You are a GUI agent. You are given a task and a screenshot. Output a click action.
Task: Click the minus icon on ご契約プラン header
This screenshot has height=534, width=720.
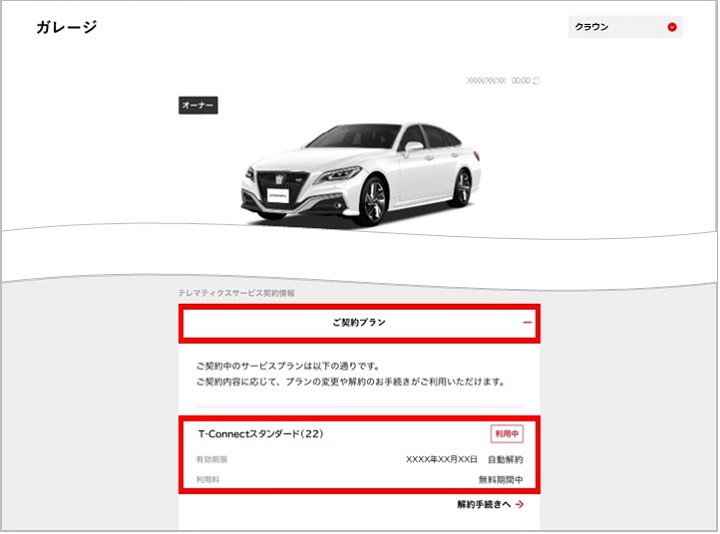click(x=527, y=323)
